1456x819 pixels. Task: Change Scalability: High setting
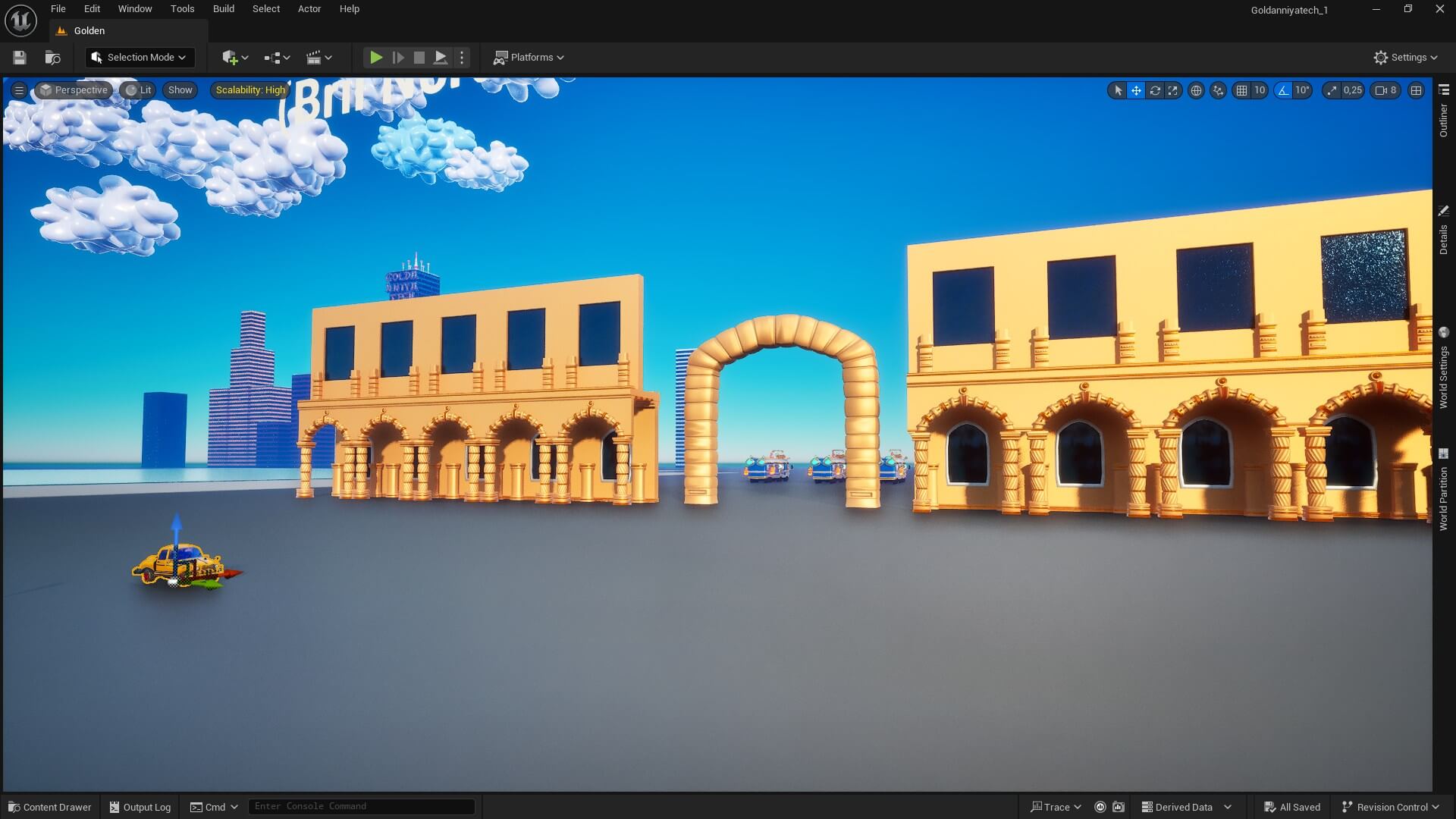coord(249,89)
